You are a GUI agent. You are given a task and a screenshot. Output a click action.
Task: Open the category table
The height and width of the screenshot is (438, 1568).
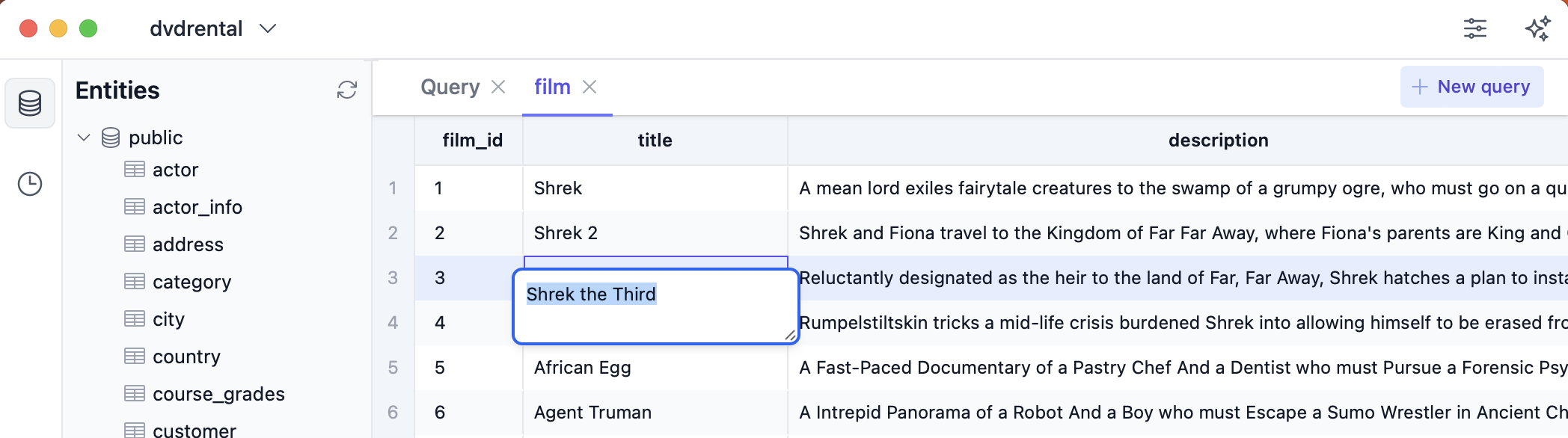coord(192,282)
